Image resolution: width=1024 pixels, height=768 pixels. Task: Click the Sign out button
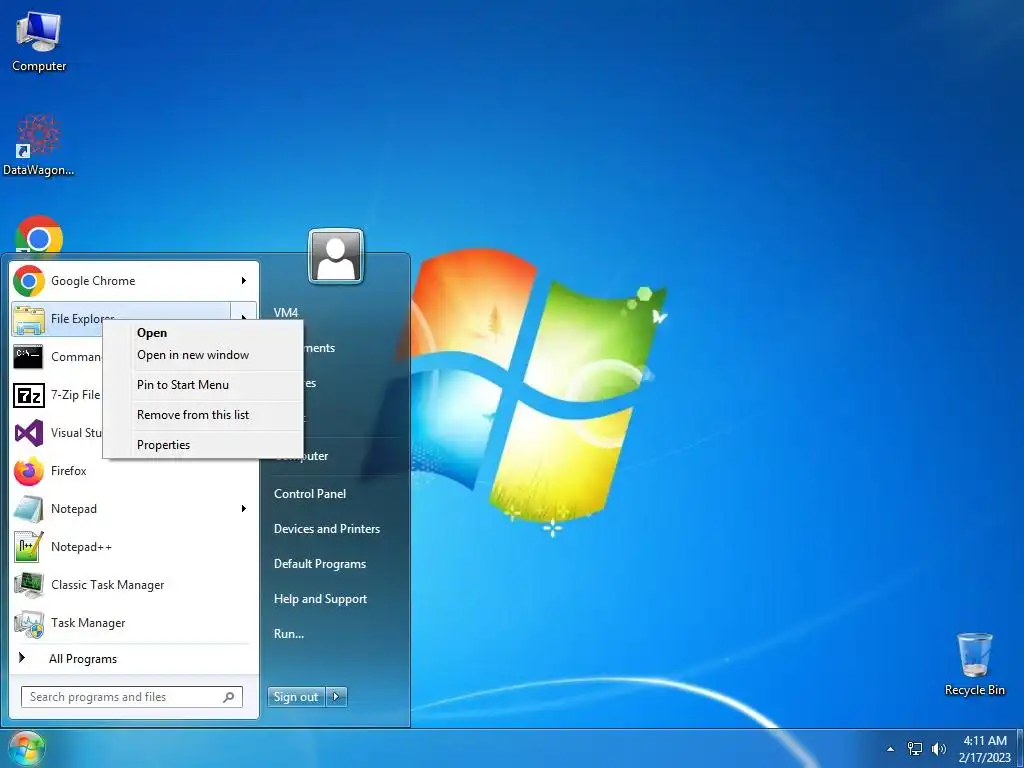tap(296, 697)
